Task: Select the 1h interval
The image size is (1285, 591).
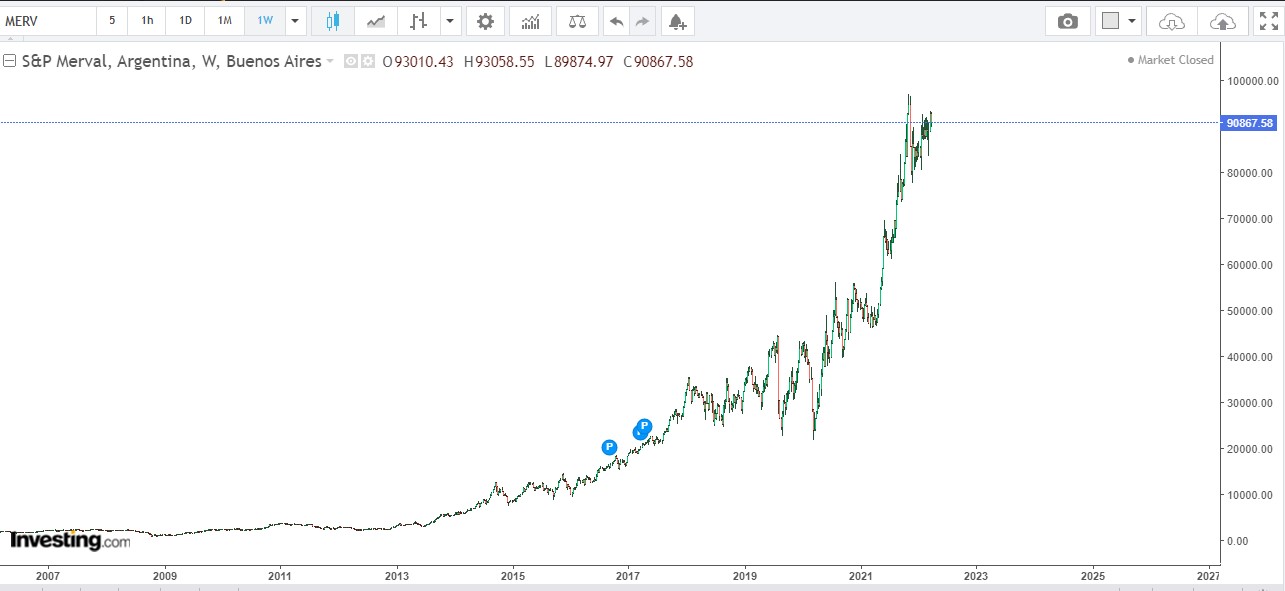Action: point(147,20)
